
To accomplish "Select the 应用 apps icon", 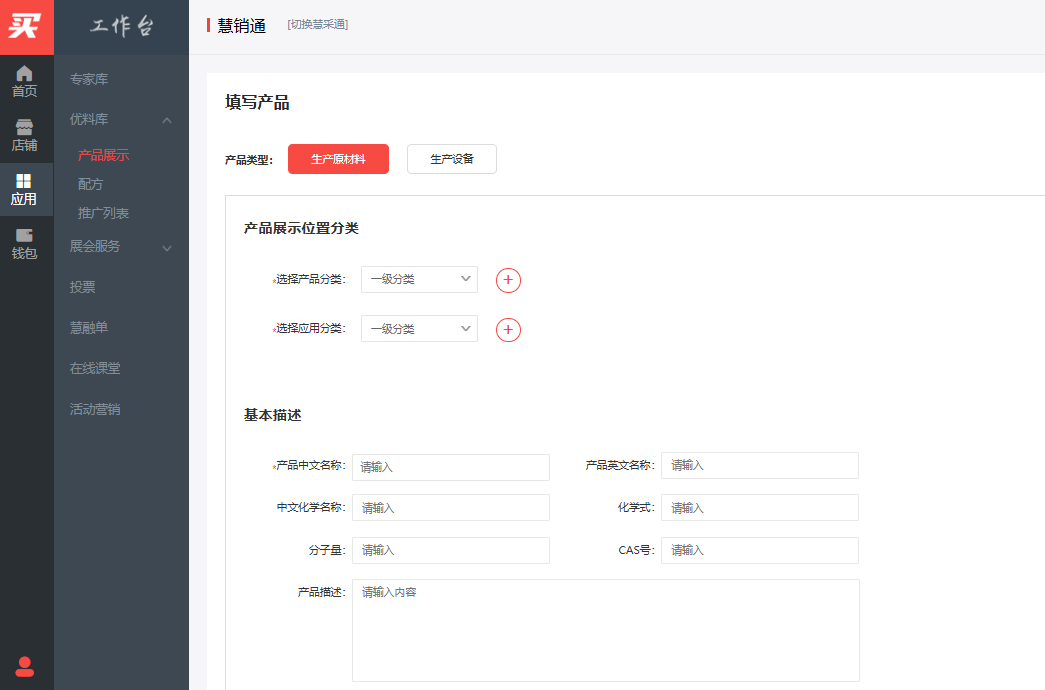I will pyautogui.click(x=25, y=190).
